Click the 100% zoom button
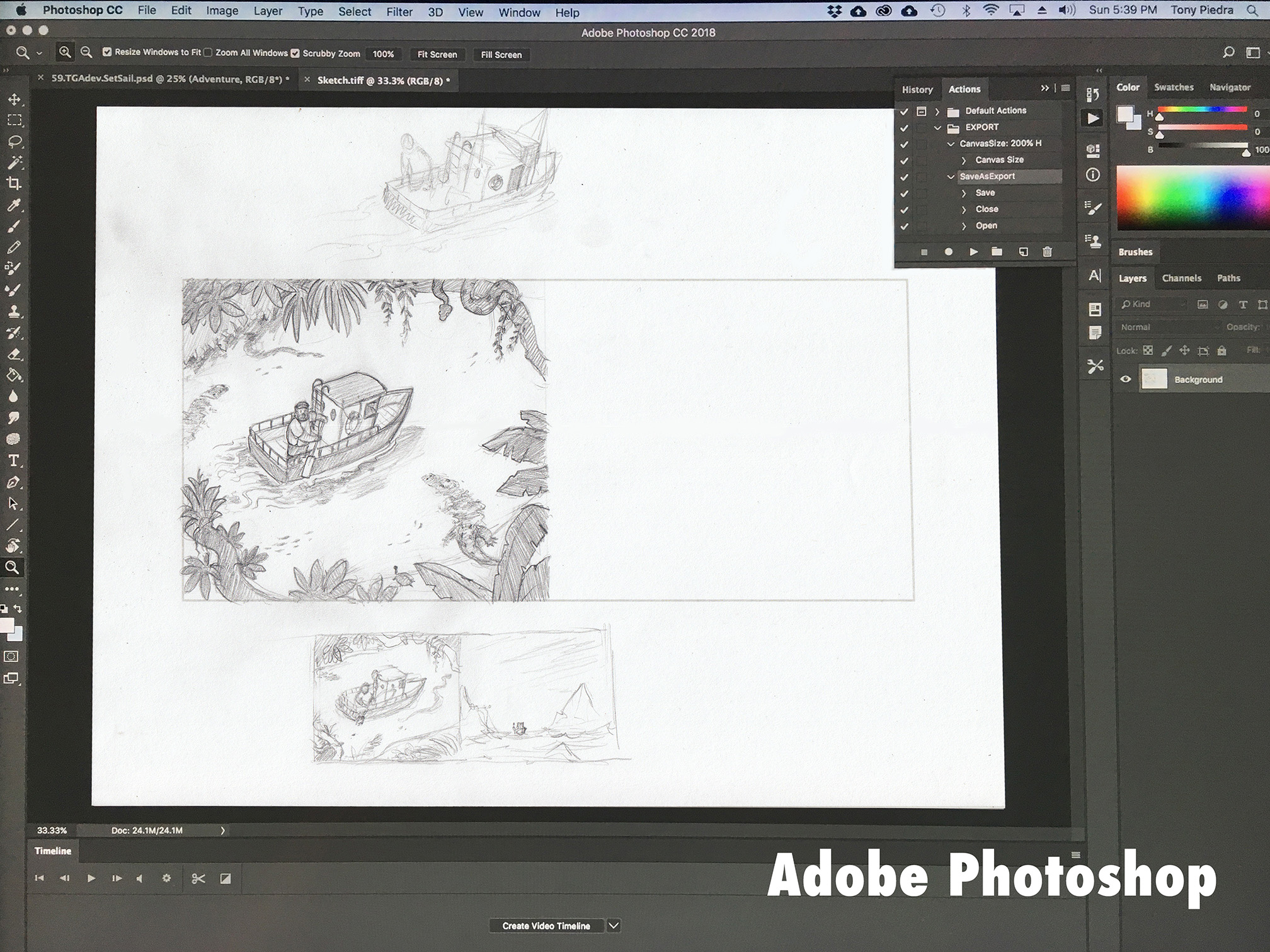 pyautogui.click(x=383, y=54)
